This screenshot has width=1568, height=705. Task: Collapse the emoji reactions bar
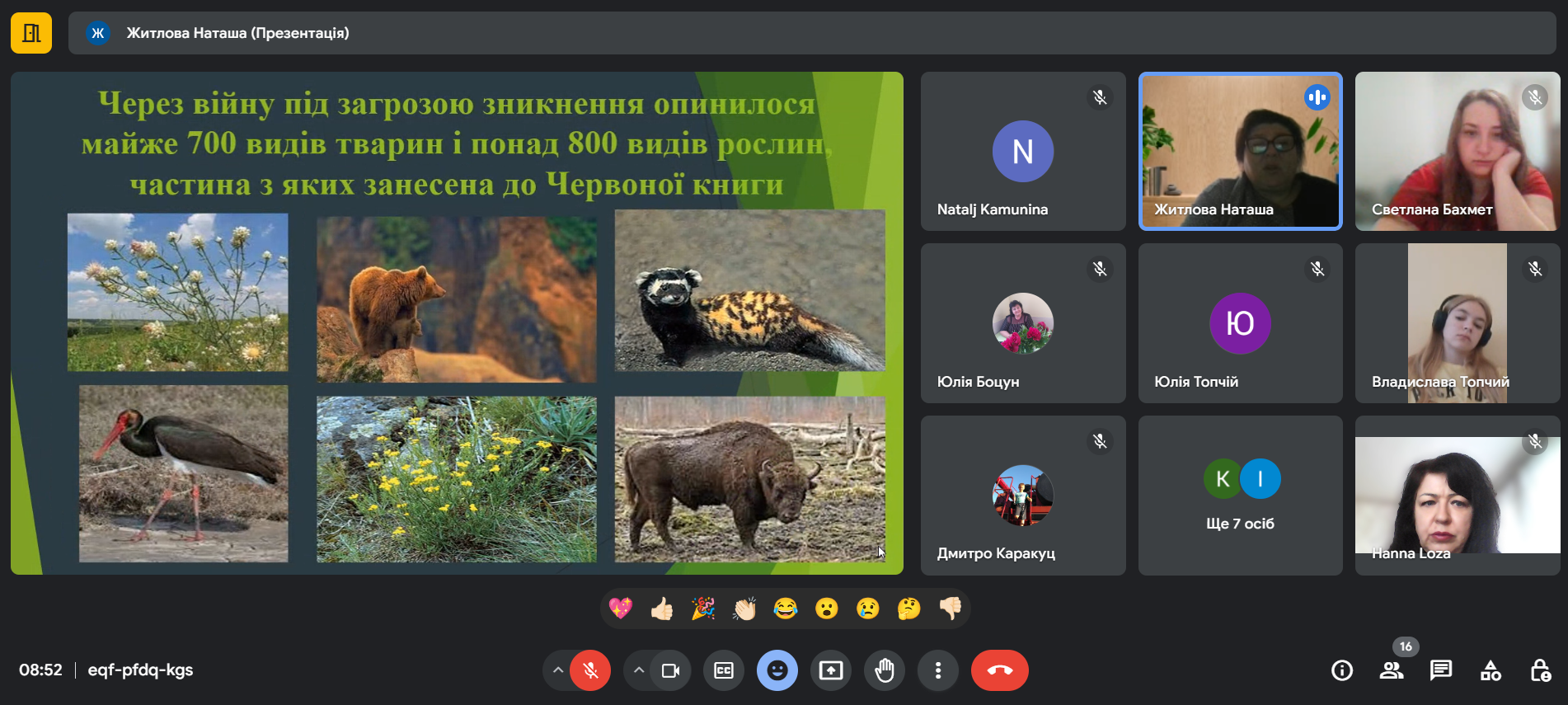tap(777, 670)
